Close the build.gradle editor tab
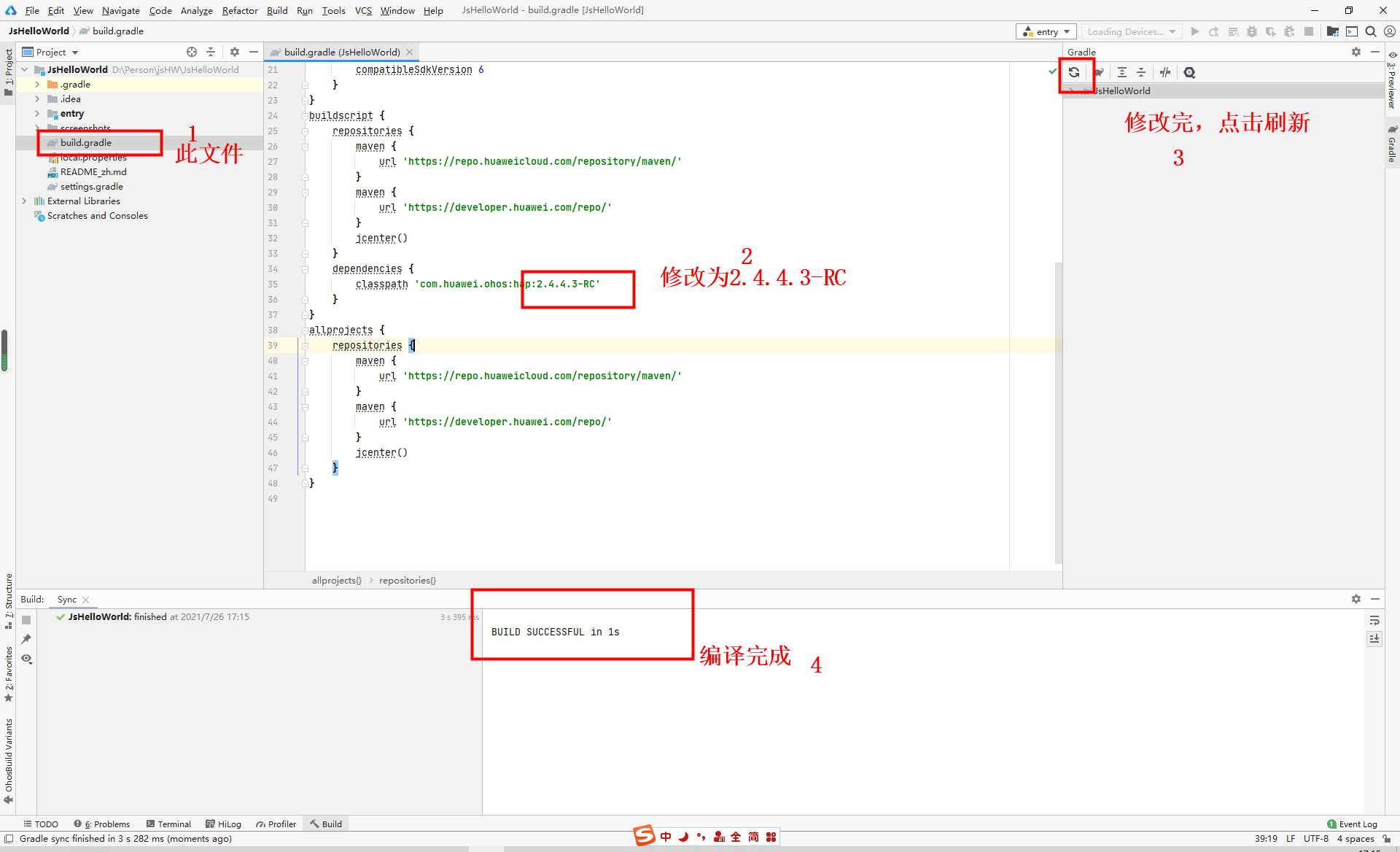1400x852 pixels. 410,52
